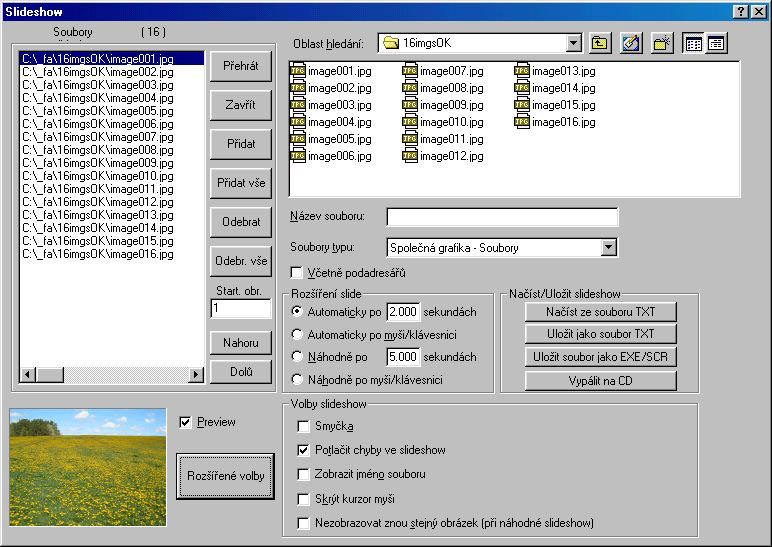Select image005.jpg in the slideshow file list
This screenshot has height=547, width=772.
click(x=98, y=111)
